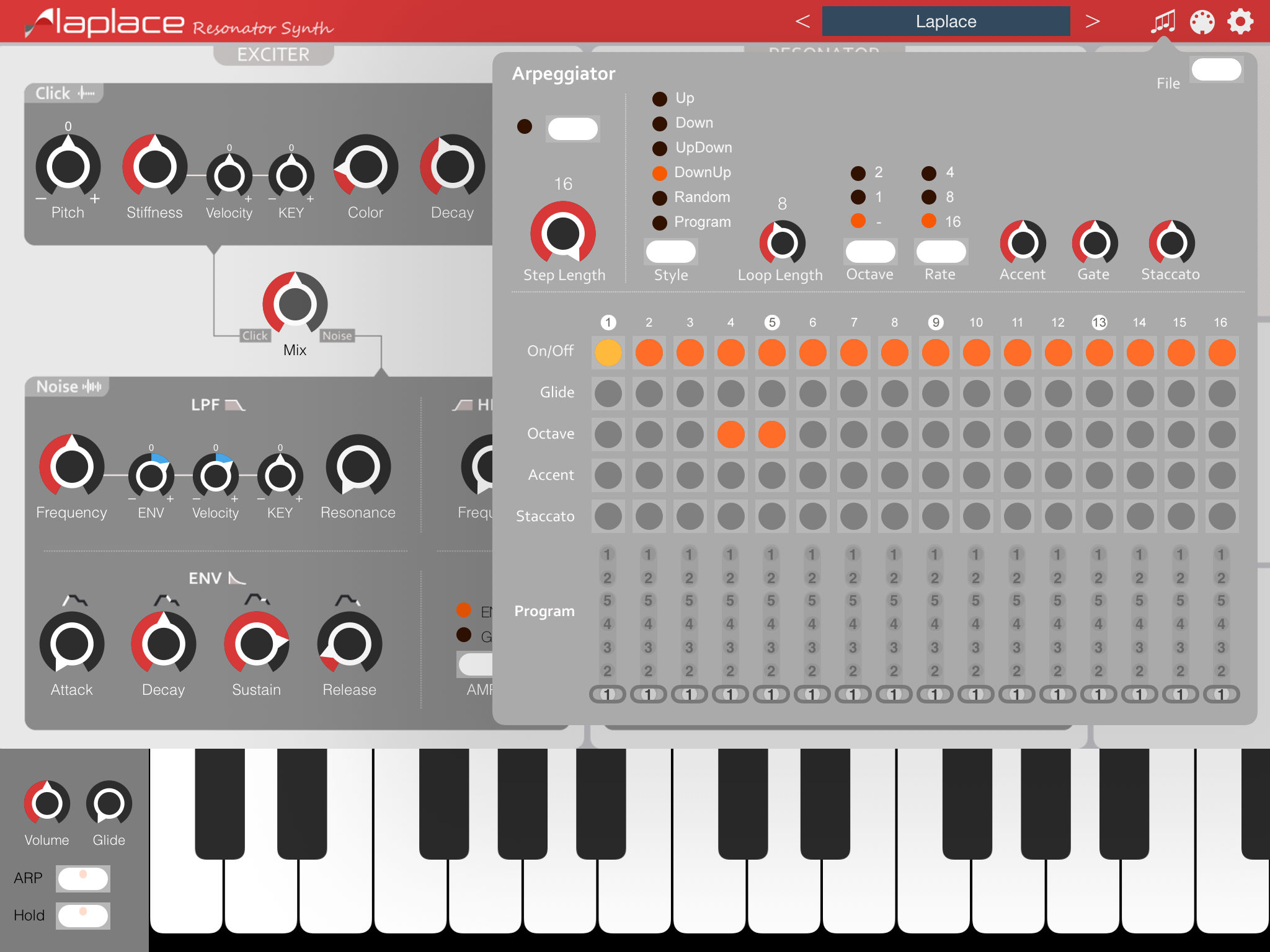Go to previous preset arrow
This screenshot has width=1270, height=952.
point(802,22)
